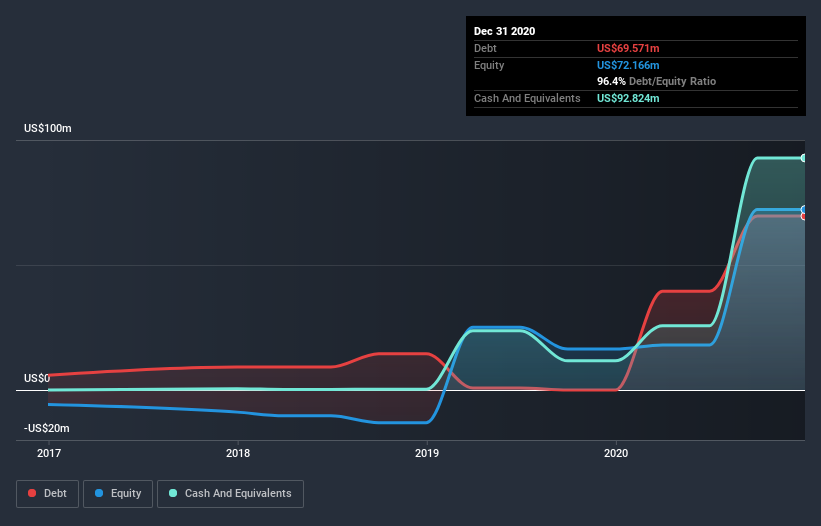Click the blue Equity endpoint marker on the chart
The width and height of the screenshot is (821, 526).
tap(803, 209)
